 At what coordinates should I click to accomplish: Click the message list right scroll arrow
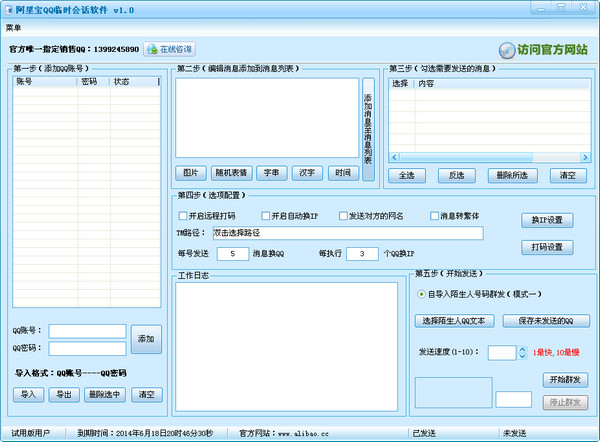pos(585,157)
